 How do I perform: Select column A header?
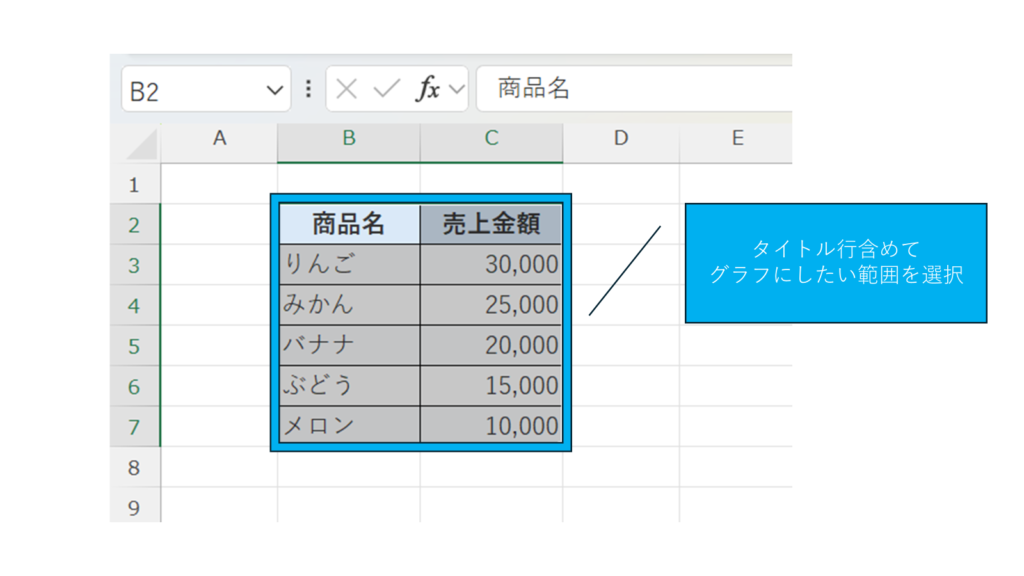[219, 139]
